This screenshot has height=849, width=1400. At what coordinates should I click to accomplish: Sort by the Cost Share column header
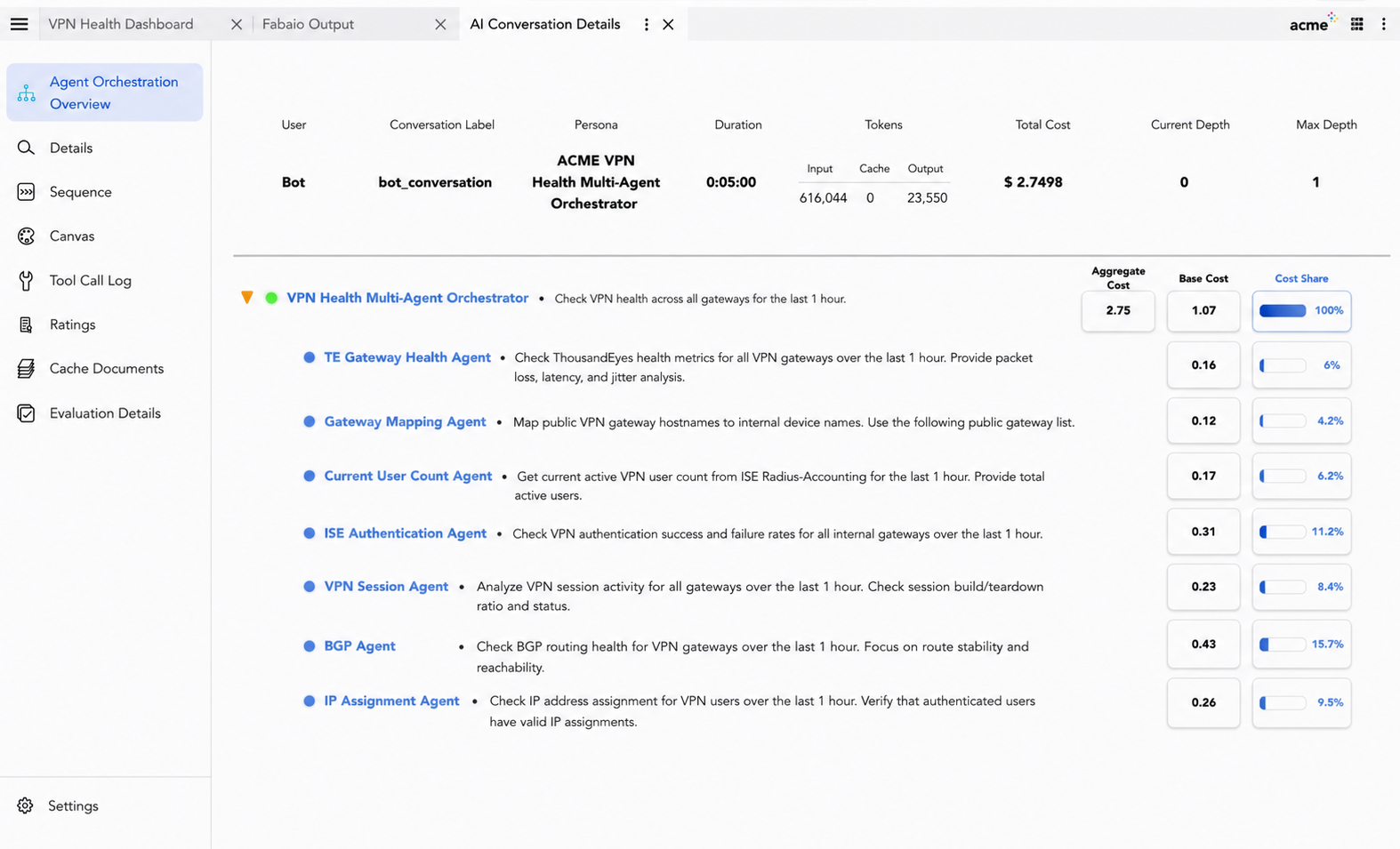[1300, 278]
